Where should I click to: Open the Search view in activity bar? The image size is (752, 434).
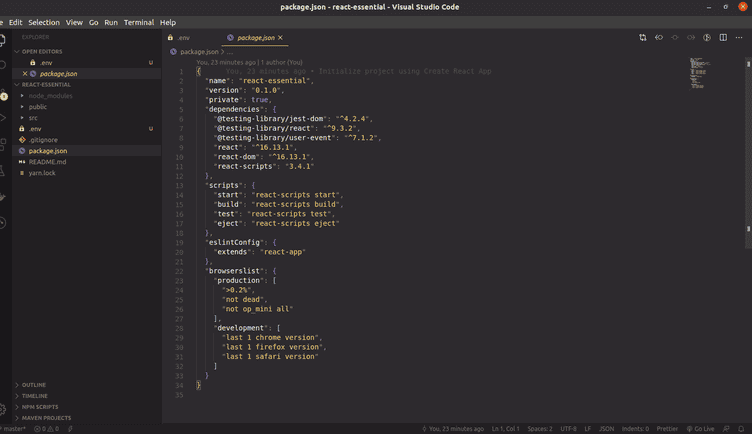(2, 65)
